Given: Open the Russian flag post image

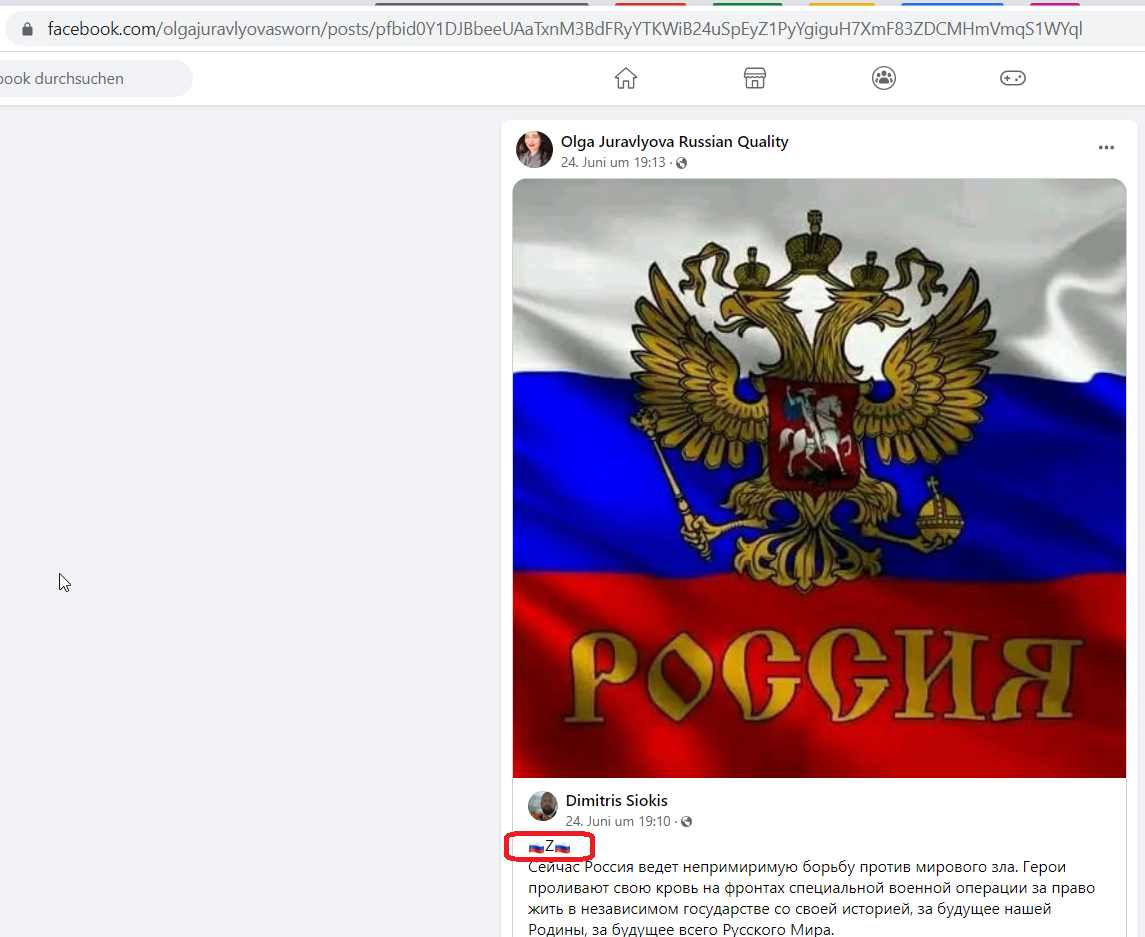Looking at the screenshot, I should click(x=819, y=478).
